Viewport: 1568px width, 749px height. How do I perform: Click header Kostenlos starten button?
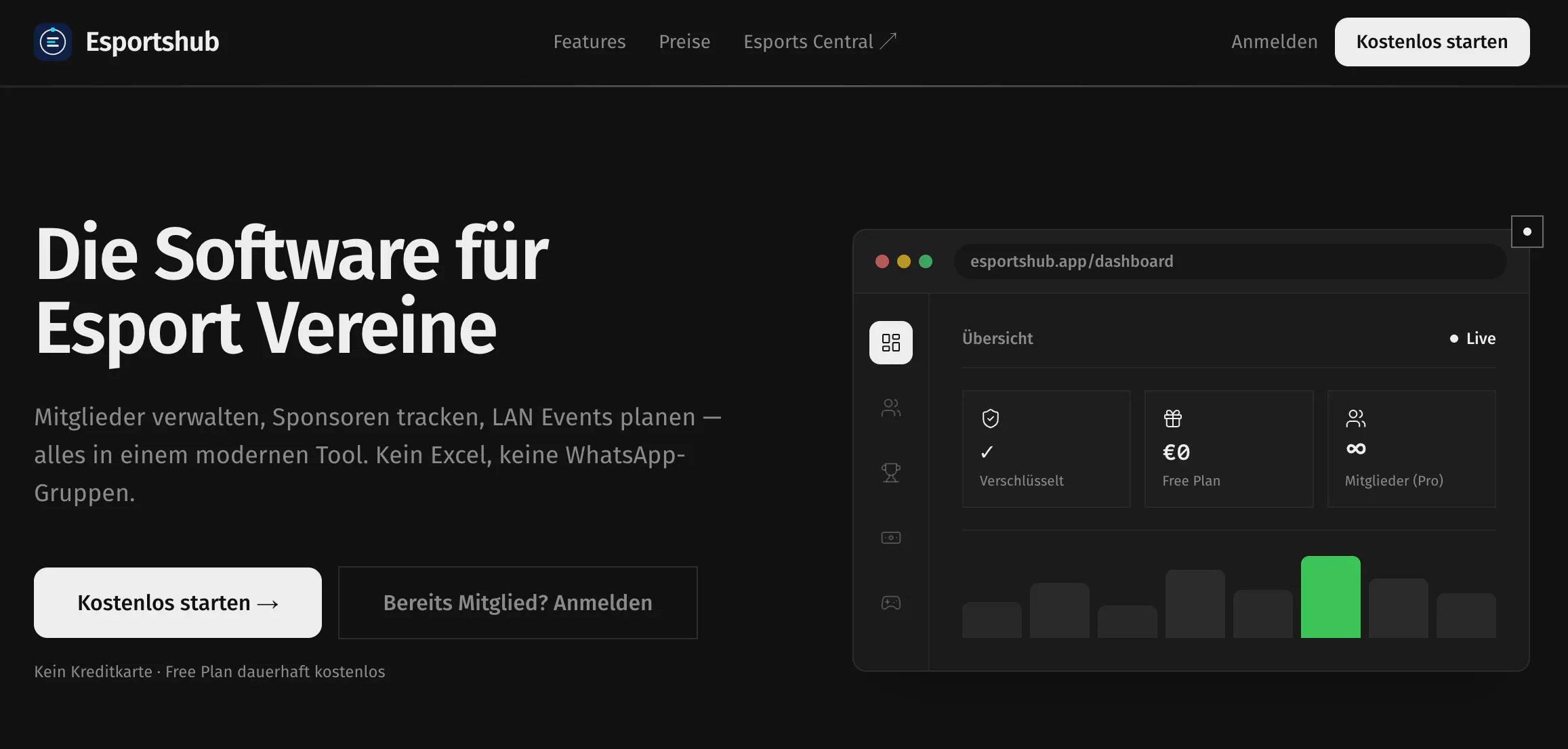(1432, 42)
